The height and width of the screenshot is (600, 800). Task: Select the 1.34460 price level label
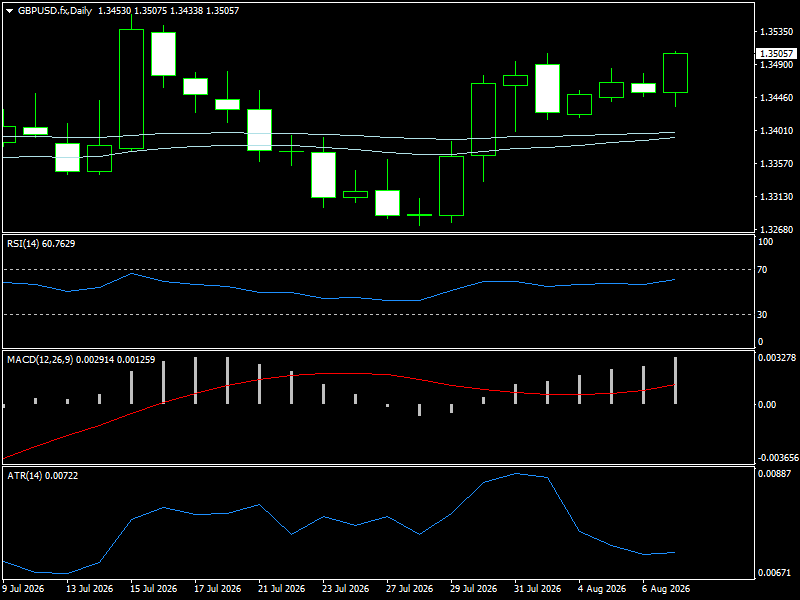point(777,98)
